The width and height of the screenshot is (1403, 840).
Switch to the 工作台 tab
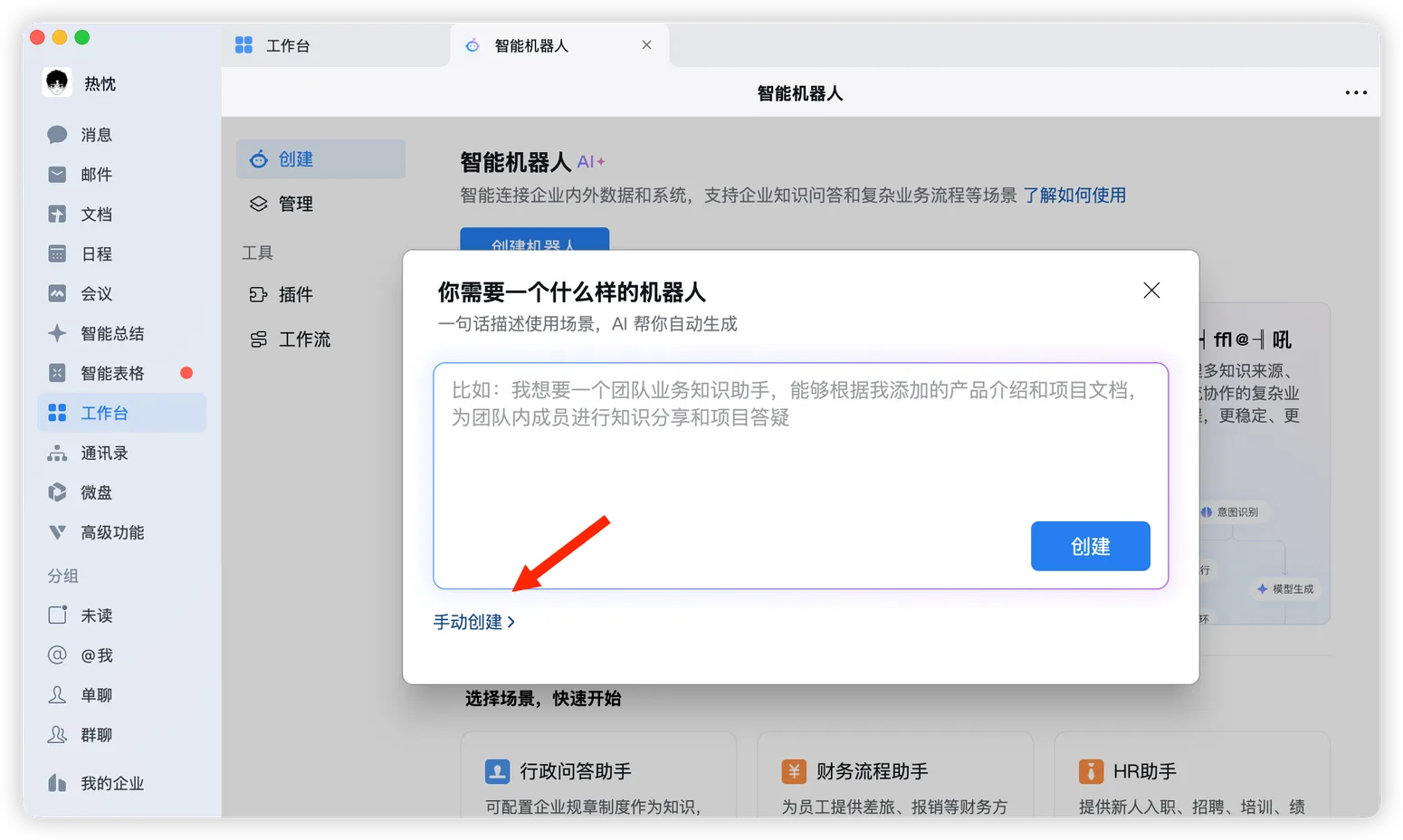[286, 44]
